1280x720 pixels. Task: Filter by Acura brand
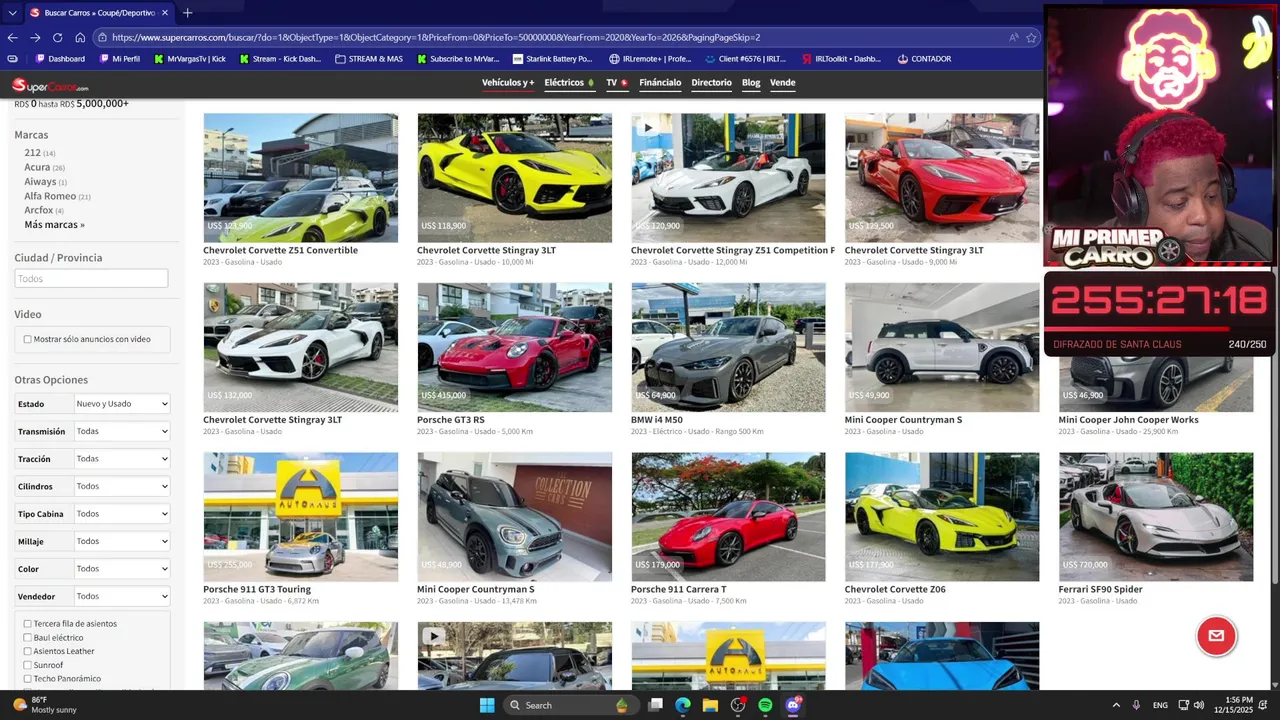(37, 167)
